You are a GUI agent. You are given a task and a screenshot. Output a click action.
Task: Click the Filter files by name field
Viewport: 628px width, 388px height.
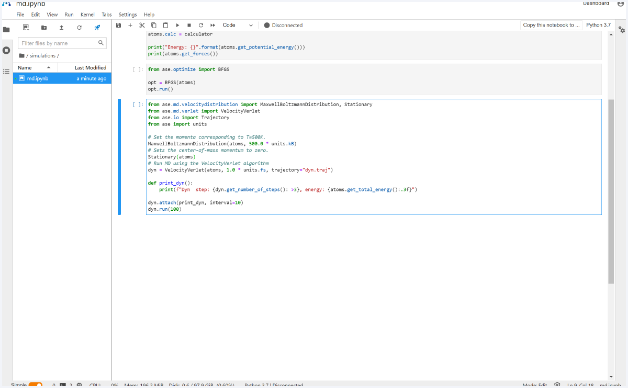click(62, 43)
